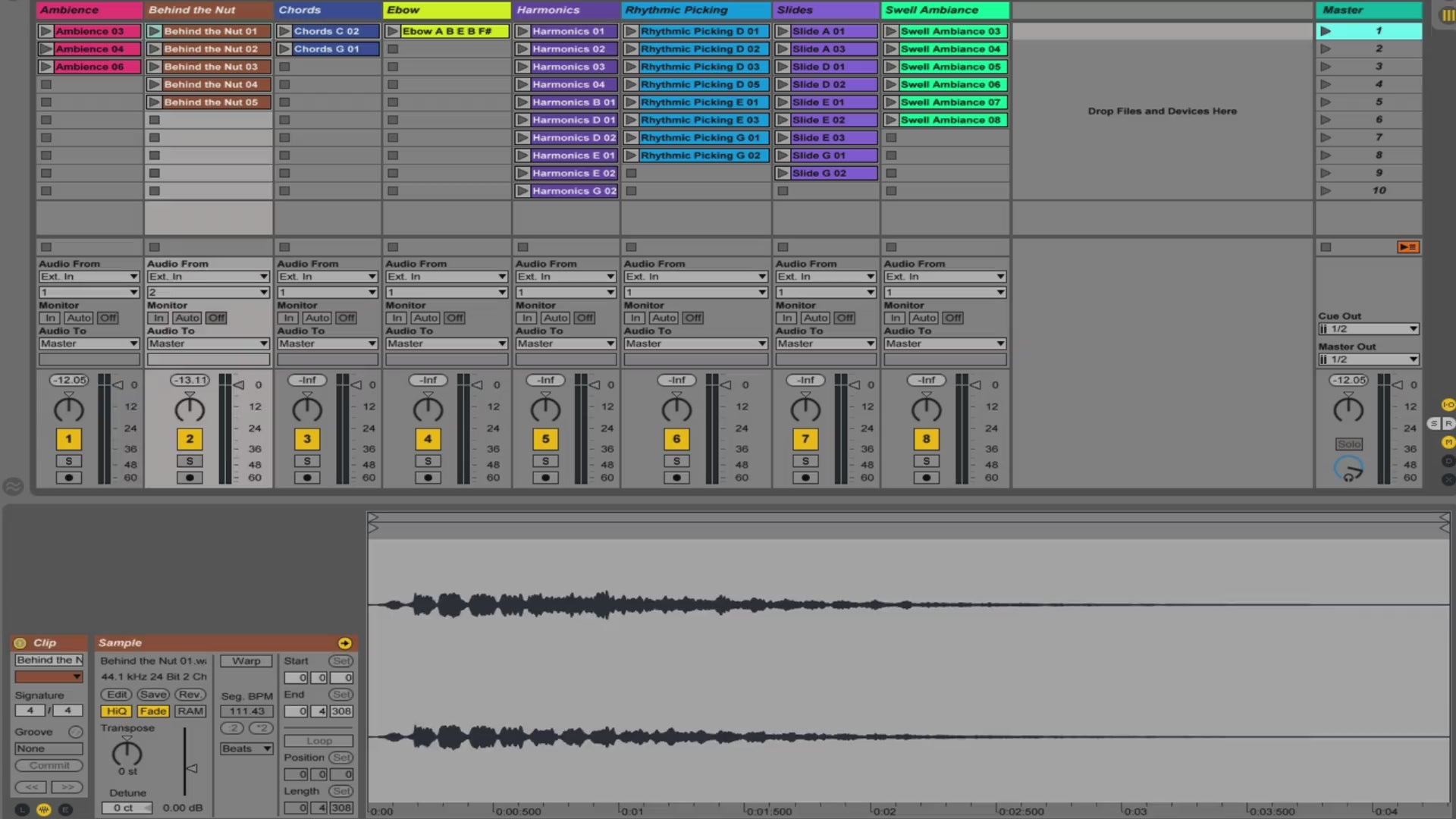The height and width of the screenshot is (819, 1456).
Task: Open the clip color dropdown
Action: [49, 676]
